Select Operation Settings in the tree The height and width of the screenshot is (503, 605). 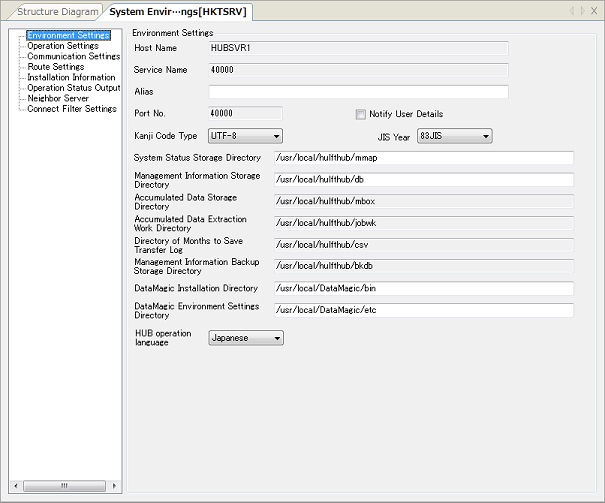(63, 46)
